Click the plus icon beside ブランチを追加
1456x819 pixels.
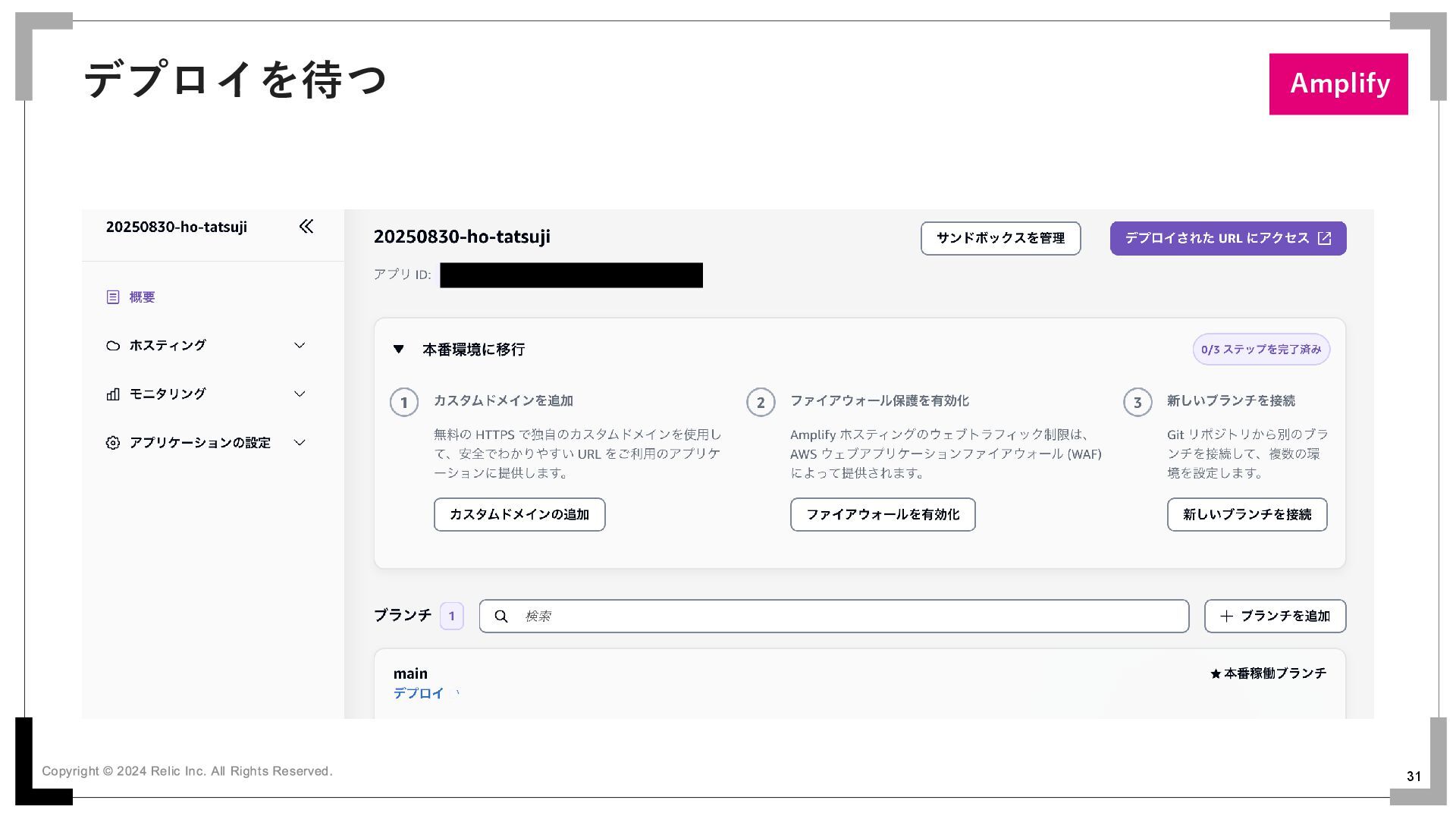(x=1226, y=617)
